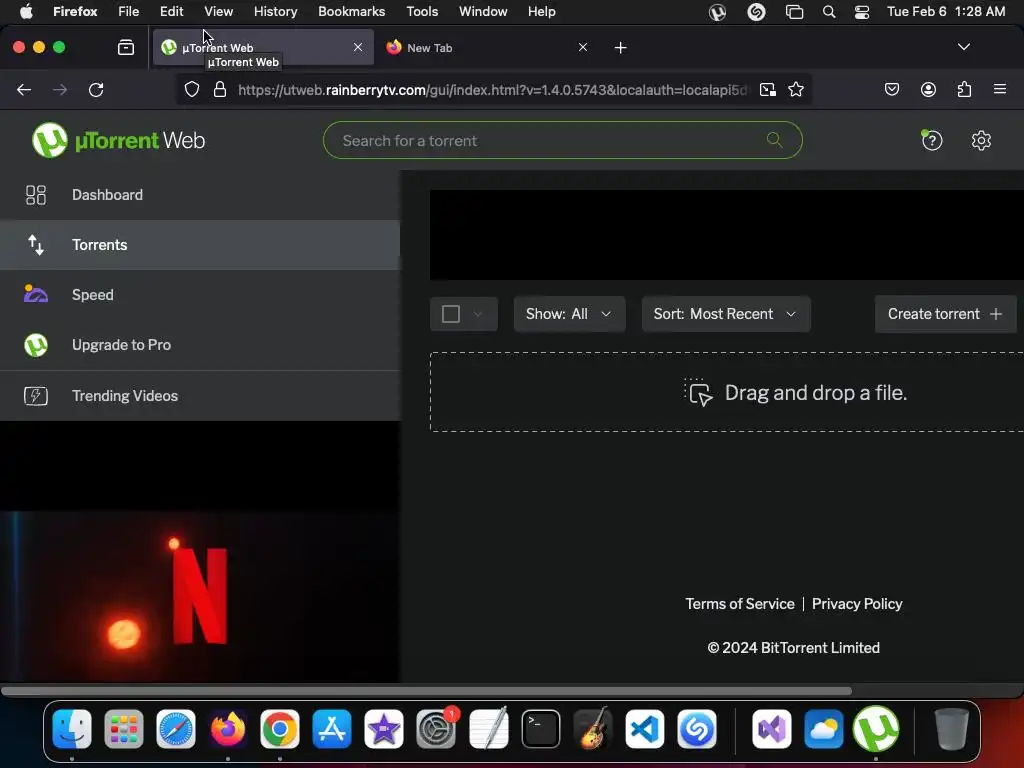Open Firefox View in the tab bar
Viewport: 1024px width, 768px height.
click(x=126, y=48)
